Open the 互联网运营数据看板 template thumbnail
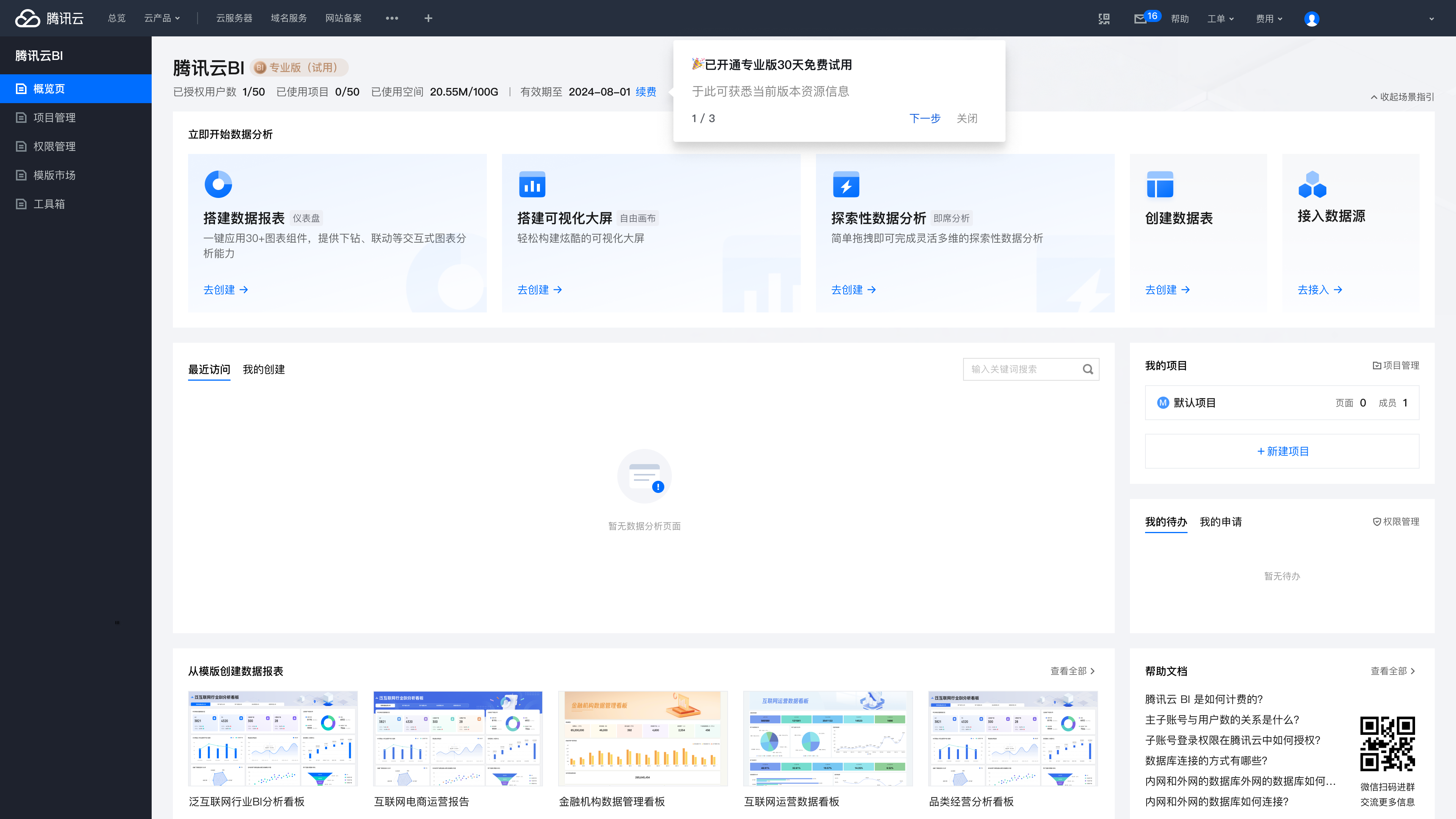The width and height of the screenshot is (1456, 819). click(x=827, y=738)
